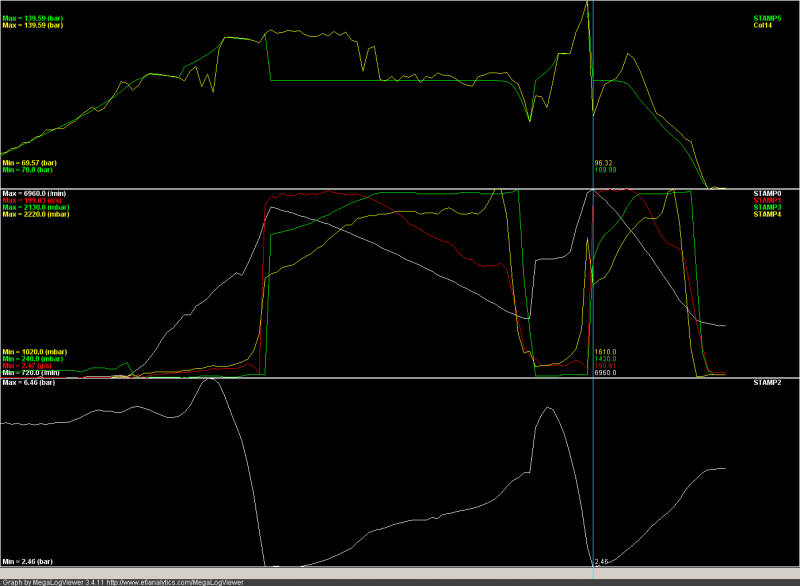The width and height of the screenshot is (800, 586).
Task: Select the STAMP3 legend label
Action: (766, 206)
